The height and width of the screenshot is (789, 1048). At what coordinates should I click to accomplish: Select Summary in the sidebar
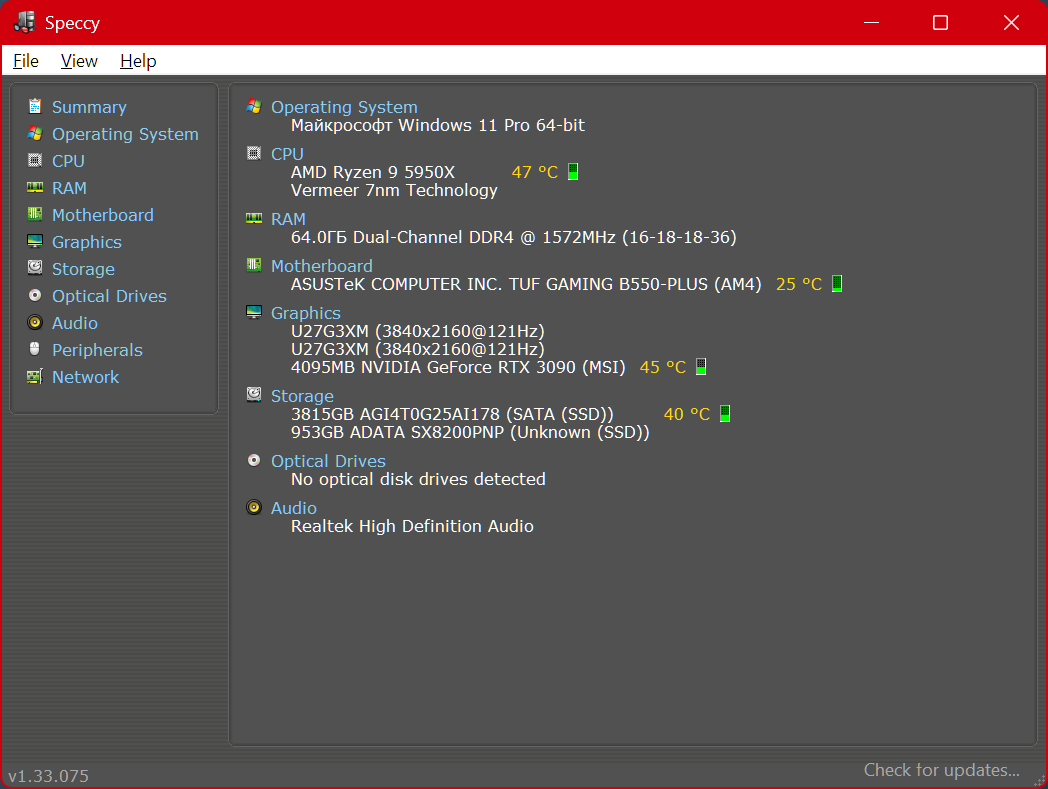pyautogui.click(x=89, y=107)
